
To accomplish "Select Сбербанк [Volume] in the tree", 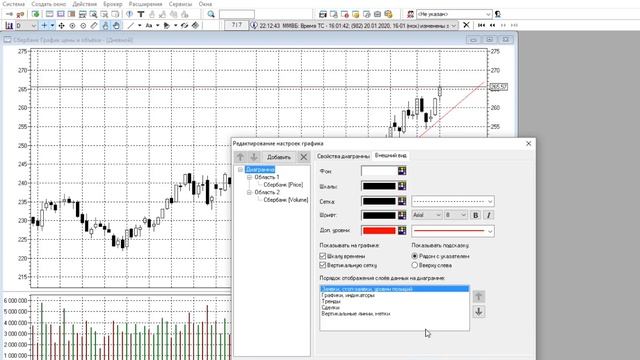I will point(286,200).
